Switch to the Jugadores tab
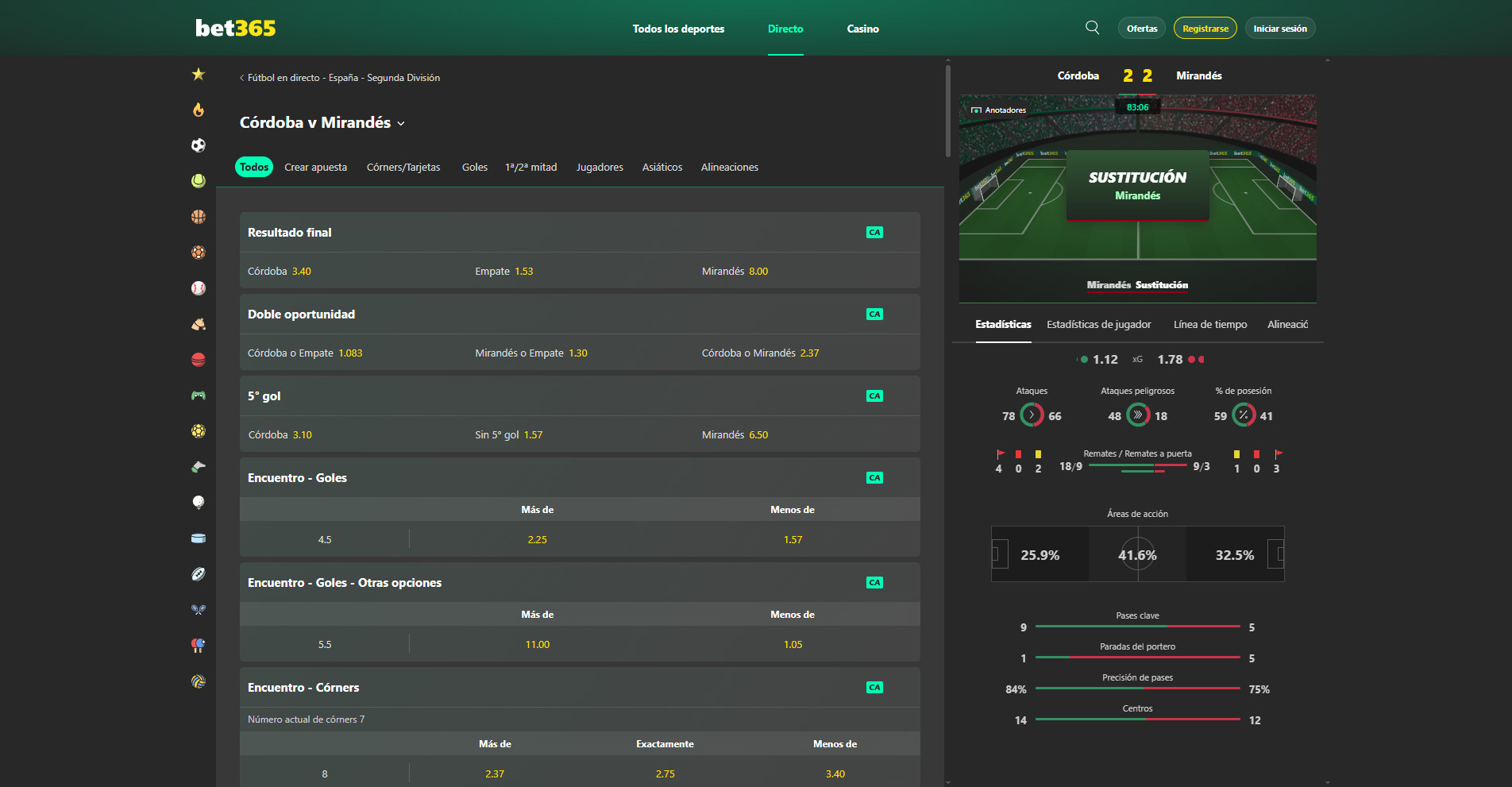The height and width of the screenshot is (787, 1512). (x=600, y=168)
